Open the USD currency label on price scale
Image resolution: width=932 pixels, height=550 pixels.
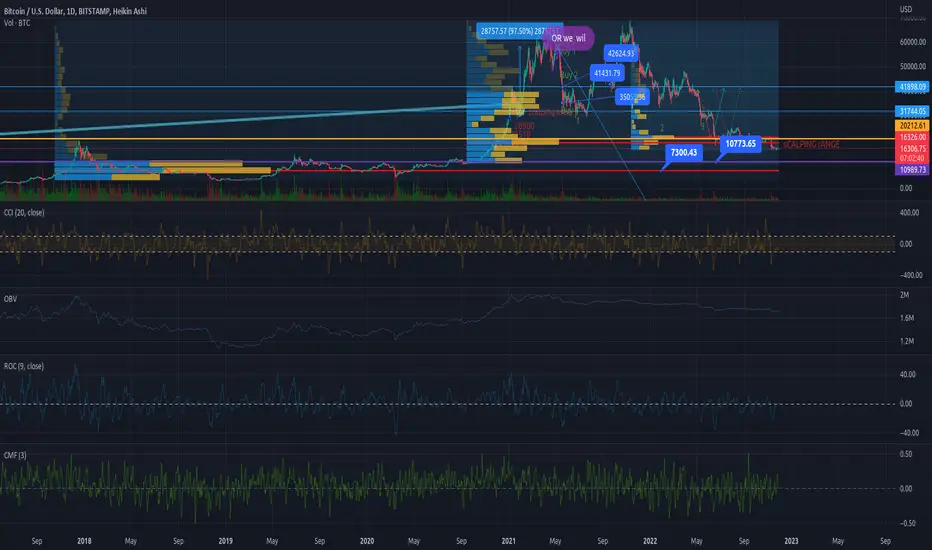click(905, 9)
